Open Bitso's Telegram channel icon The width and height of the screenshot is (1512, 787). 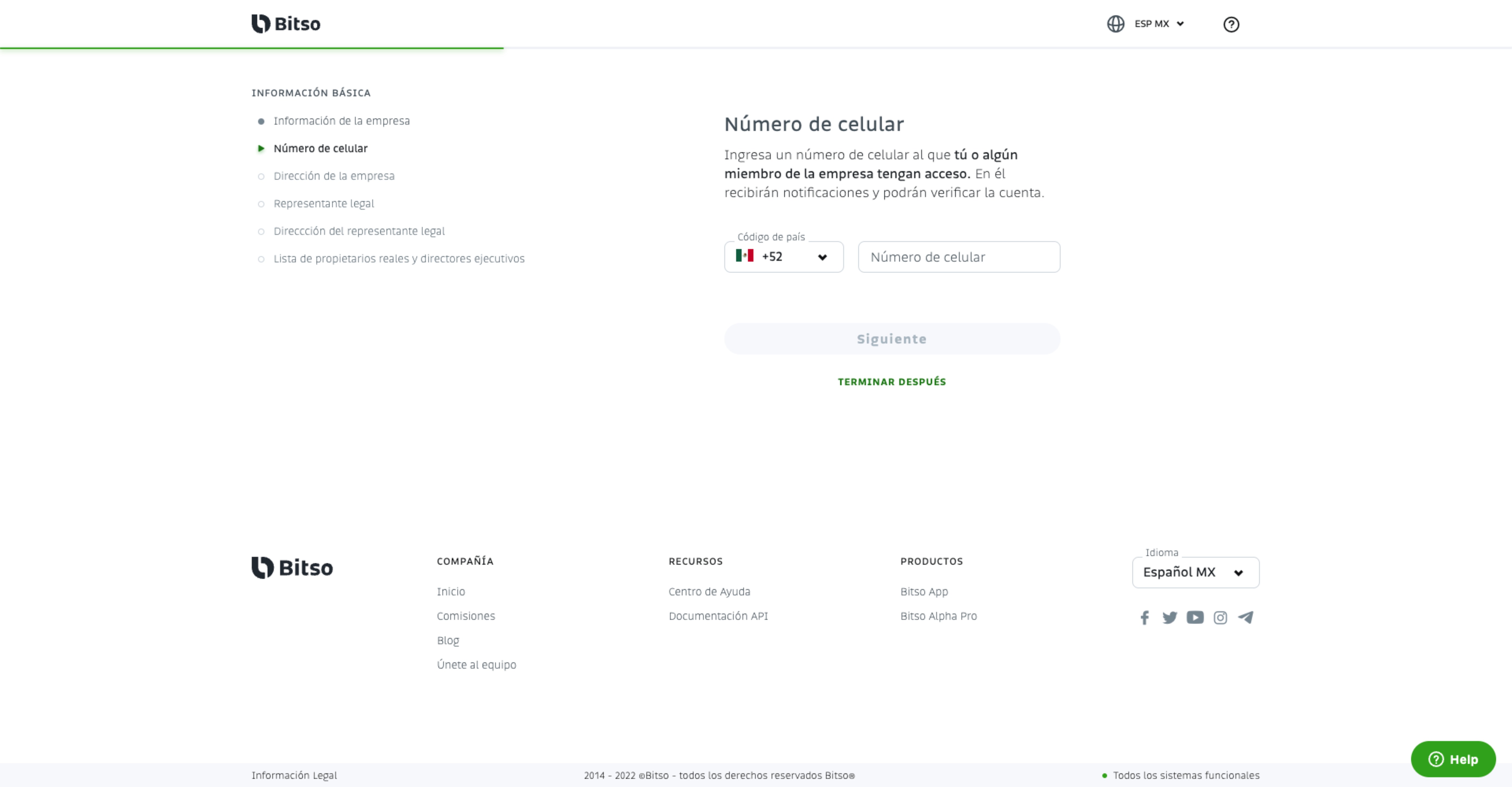pos(1245,617)
